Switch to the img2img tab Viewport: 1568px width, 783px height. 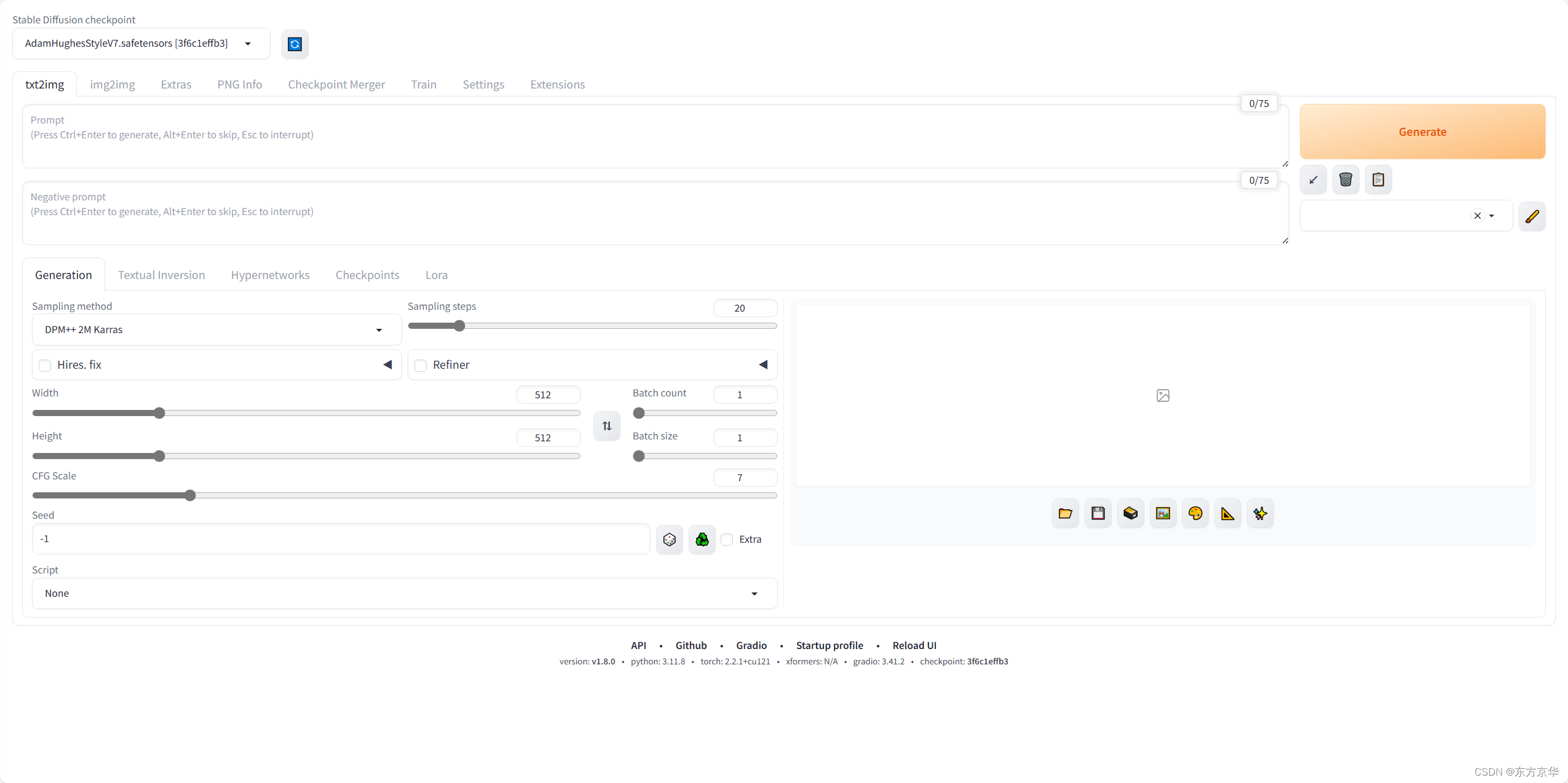[x=112, y=84]
